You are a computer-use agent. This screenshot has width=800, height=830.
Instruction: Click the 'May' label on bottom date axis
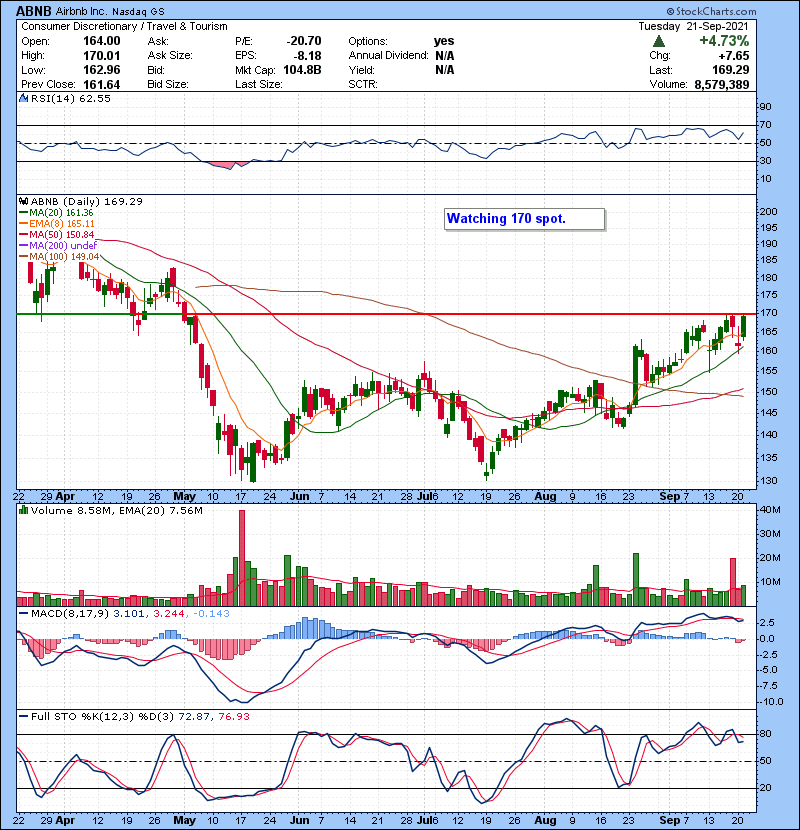coord(185,820)
